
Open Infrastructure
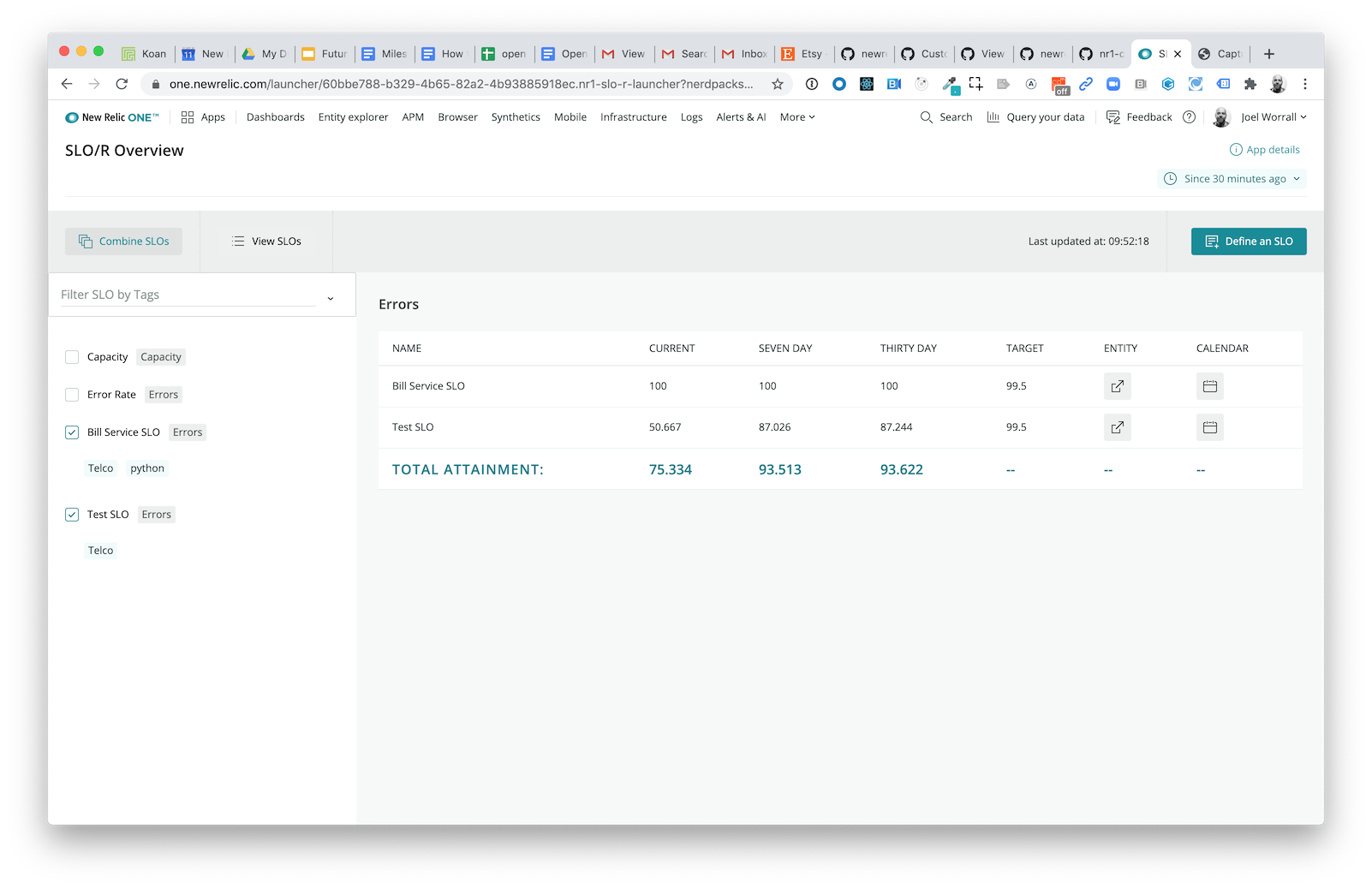tap(634, 117)
